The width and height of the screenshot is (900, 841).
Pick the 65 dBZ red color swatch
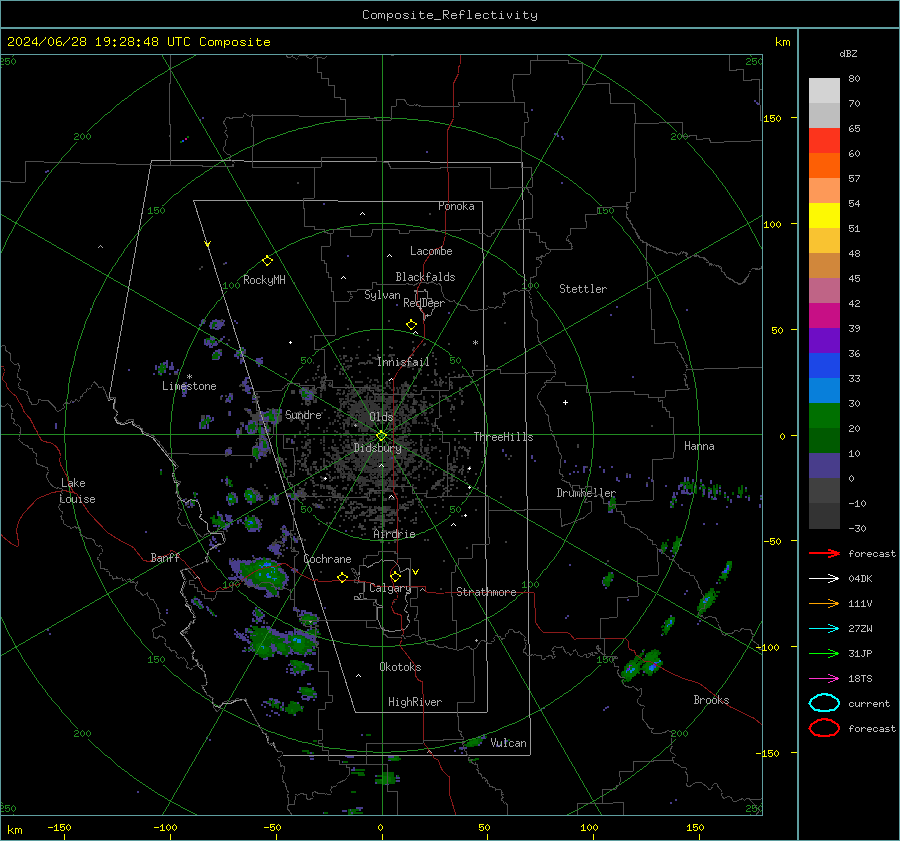click(x=824, y=140)
